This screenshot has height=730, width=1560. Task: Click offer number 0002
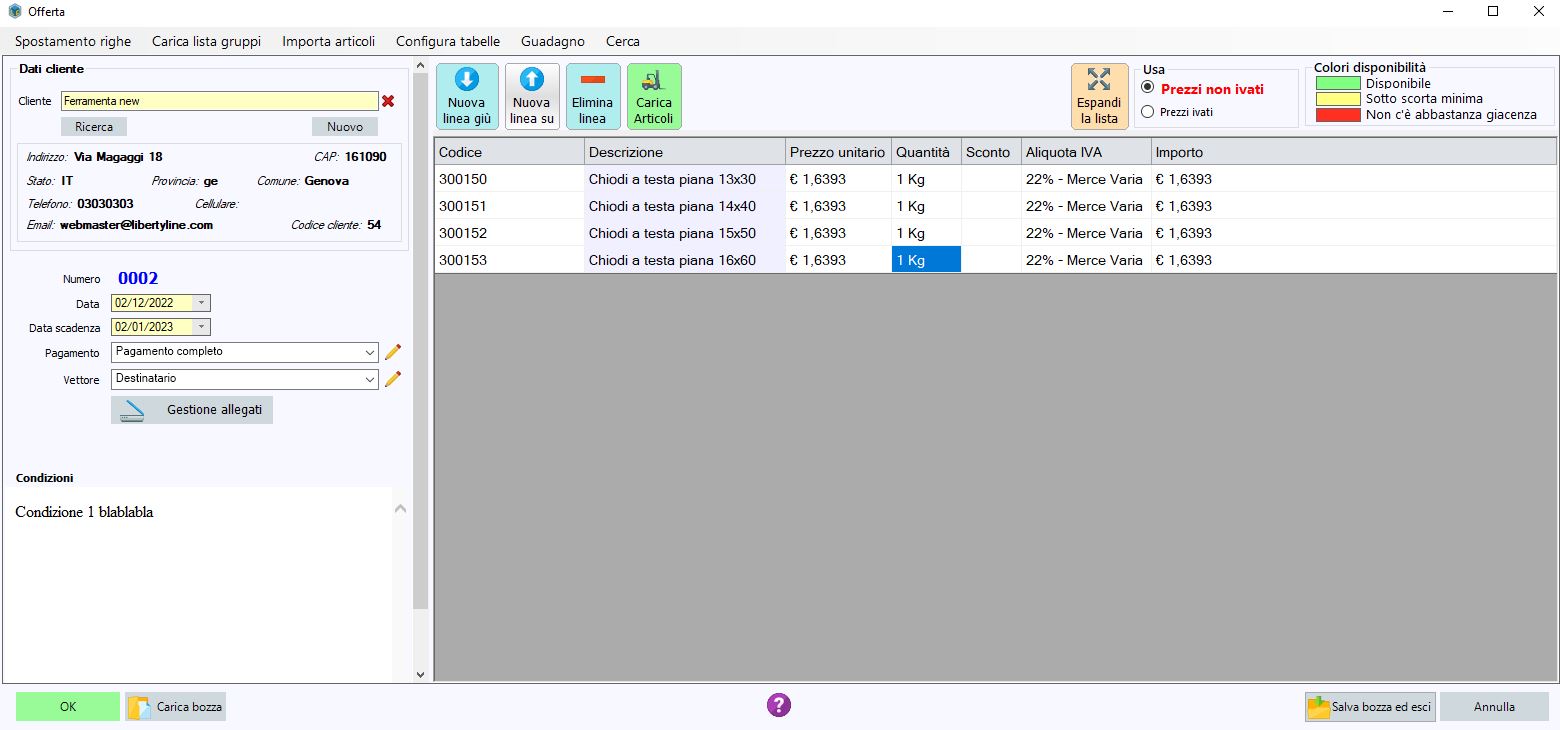coord(138,278)
